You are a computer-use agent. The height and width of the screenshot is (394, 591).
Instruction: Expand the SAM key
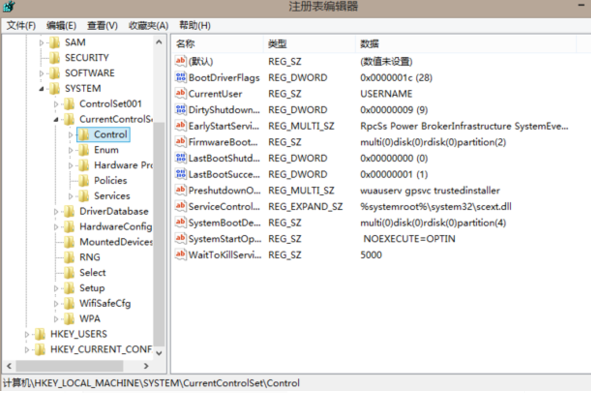(x=41, y=43)
